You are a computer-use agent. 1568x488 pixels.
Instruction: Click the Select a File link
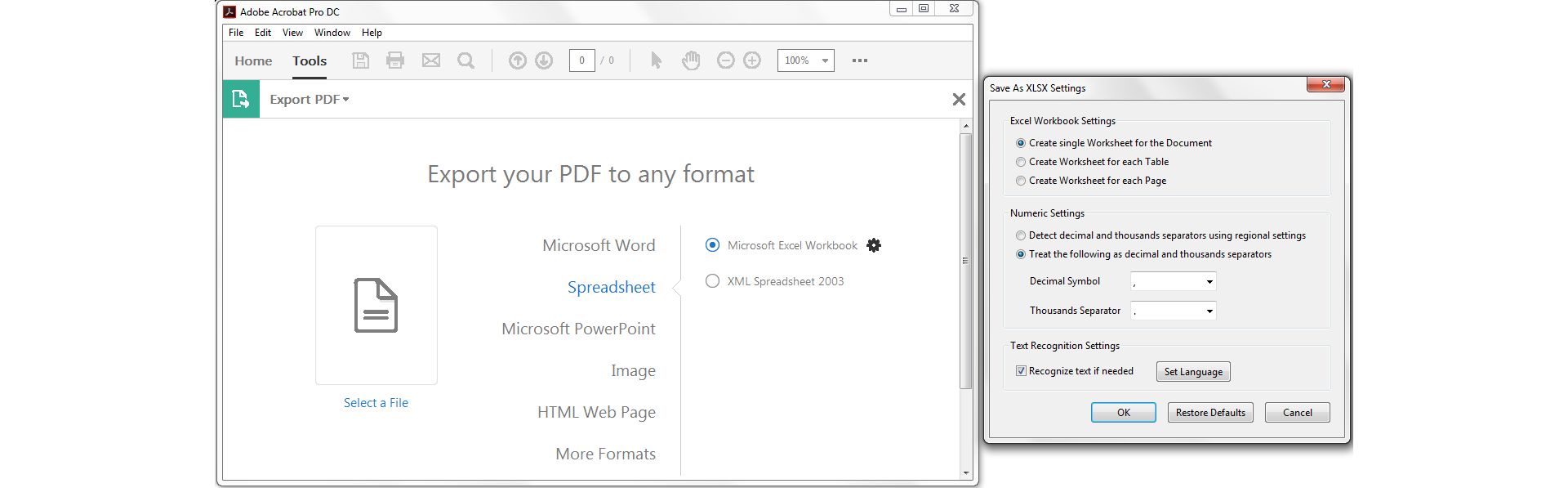pos(376,403)
